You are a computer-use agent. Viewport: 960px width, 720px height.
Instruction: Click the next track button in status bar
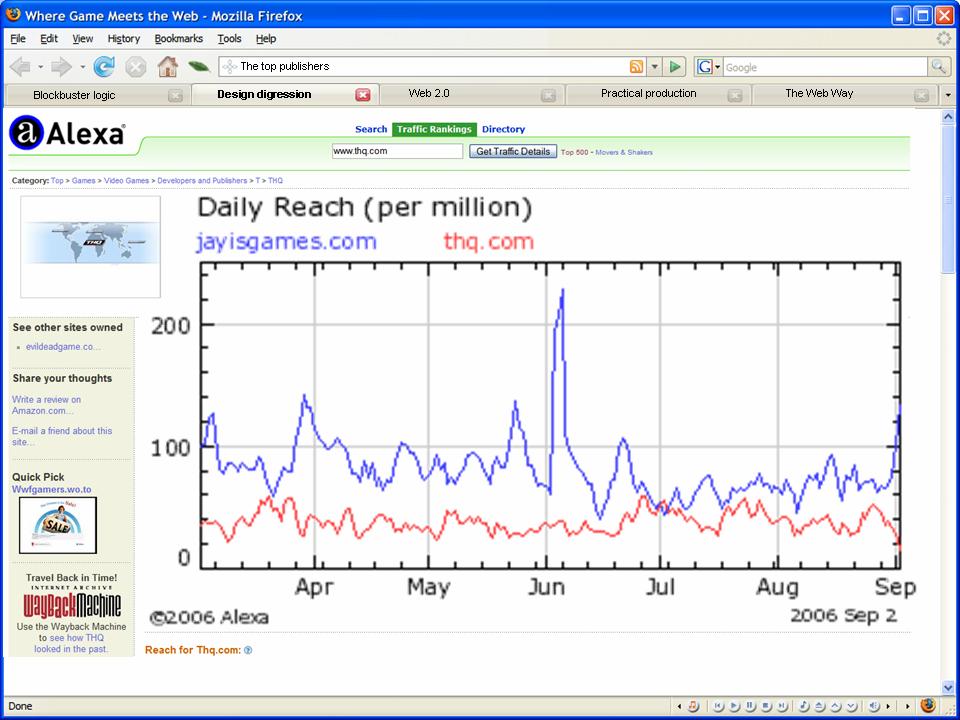point(781,706)
